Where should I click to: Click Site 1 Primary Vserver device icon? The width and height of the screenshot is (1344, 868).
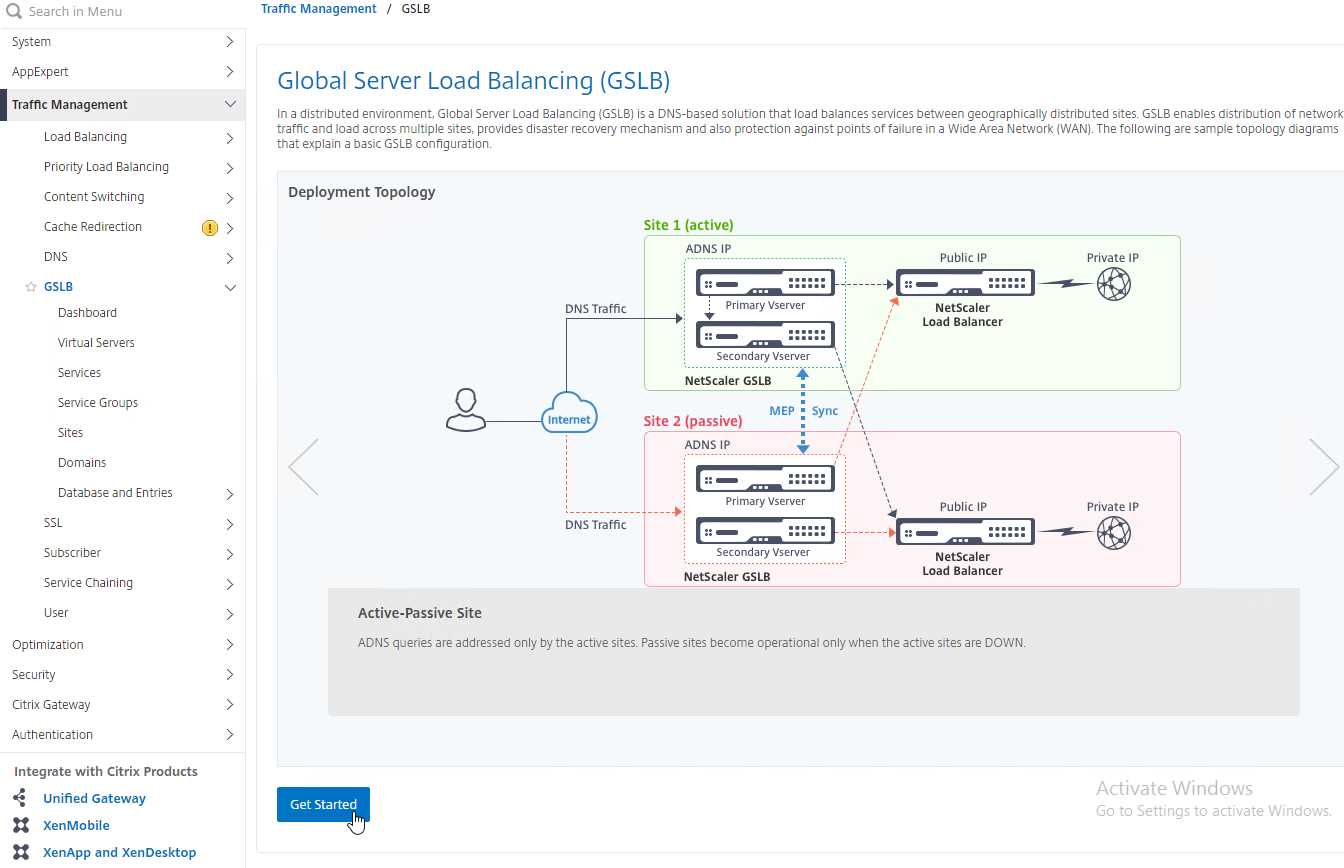point(765,283)
